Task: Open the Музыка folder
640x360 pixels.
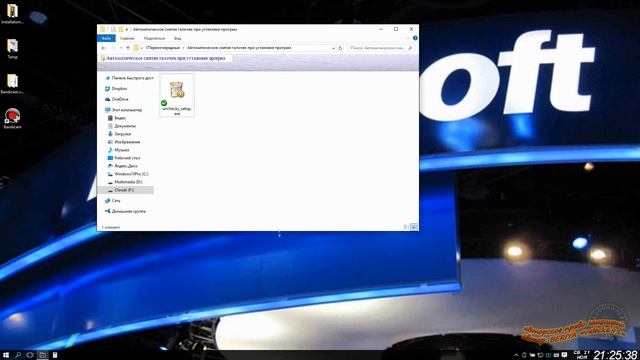Action: coord(118,150)
